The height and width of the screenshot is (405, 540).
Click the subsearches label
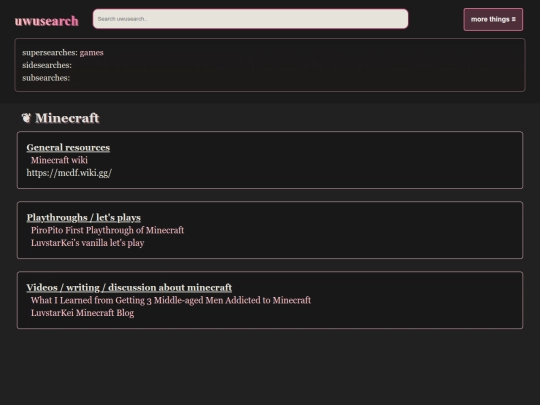[46, 78]
